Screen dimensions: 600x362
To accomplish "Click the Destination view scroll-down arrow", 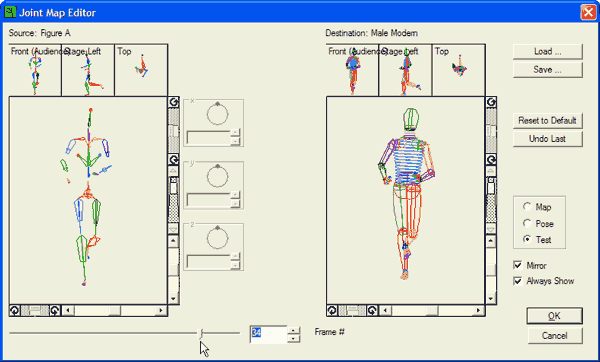I will [x=491, y=298].
